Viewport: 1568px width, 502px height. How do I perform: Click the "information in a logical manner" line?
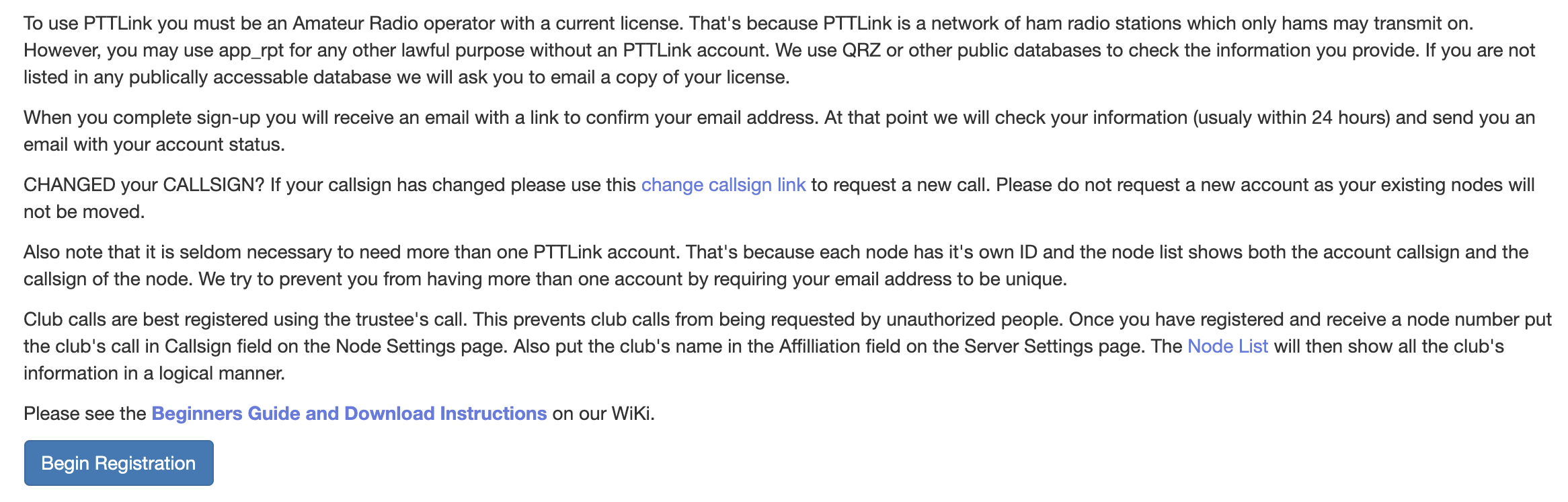[155, 373]
